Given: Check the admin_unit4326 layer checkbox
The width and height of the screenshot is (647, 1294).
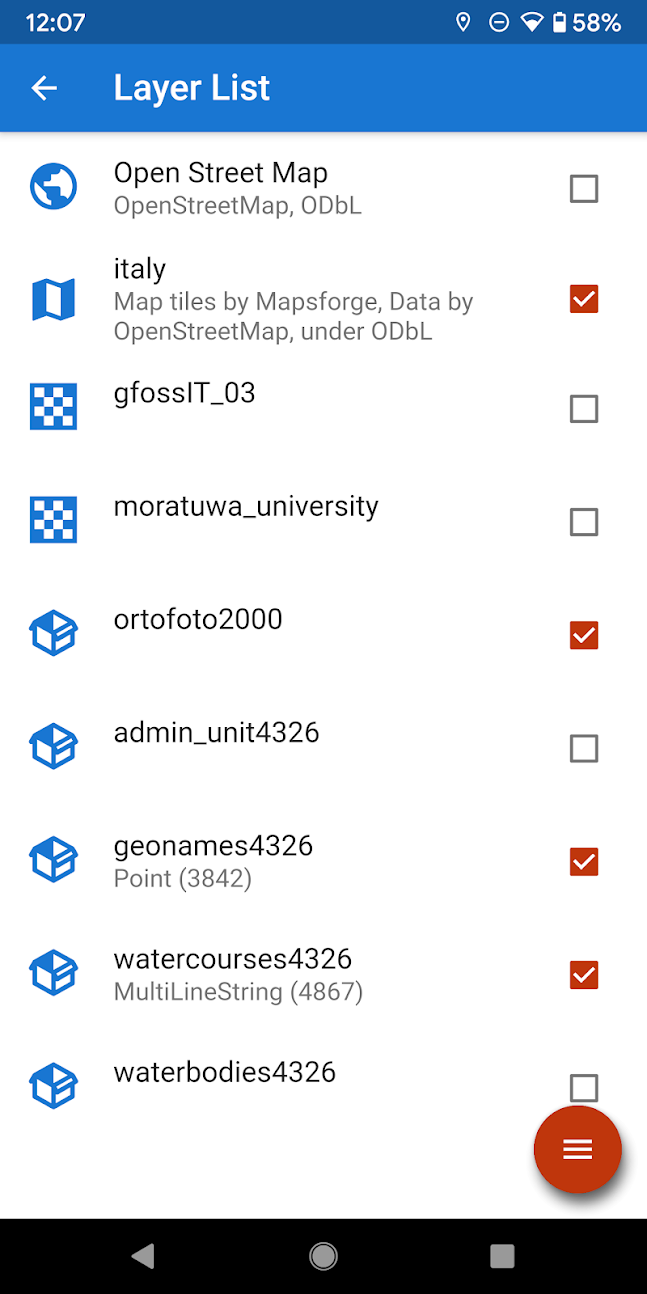Looking at the screenshot, I should [x=583, y=748].
